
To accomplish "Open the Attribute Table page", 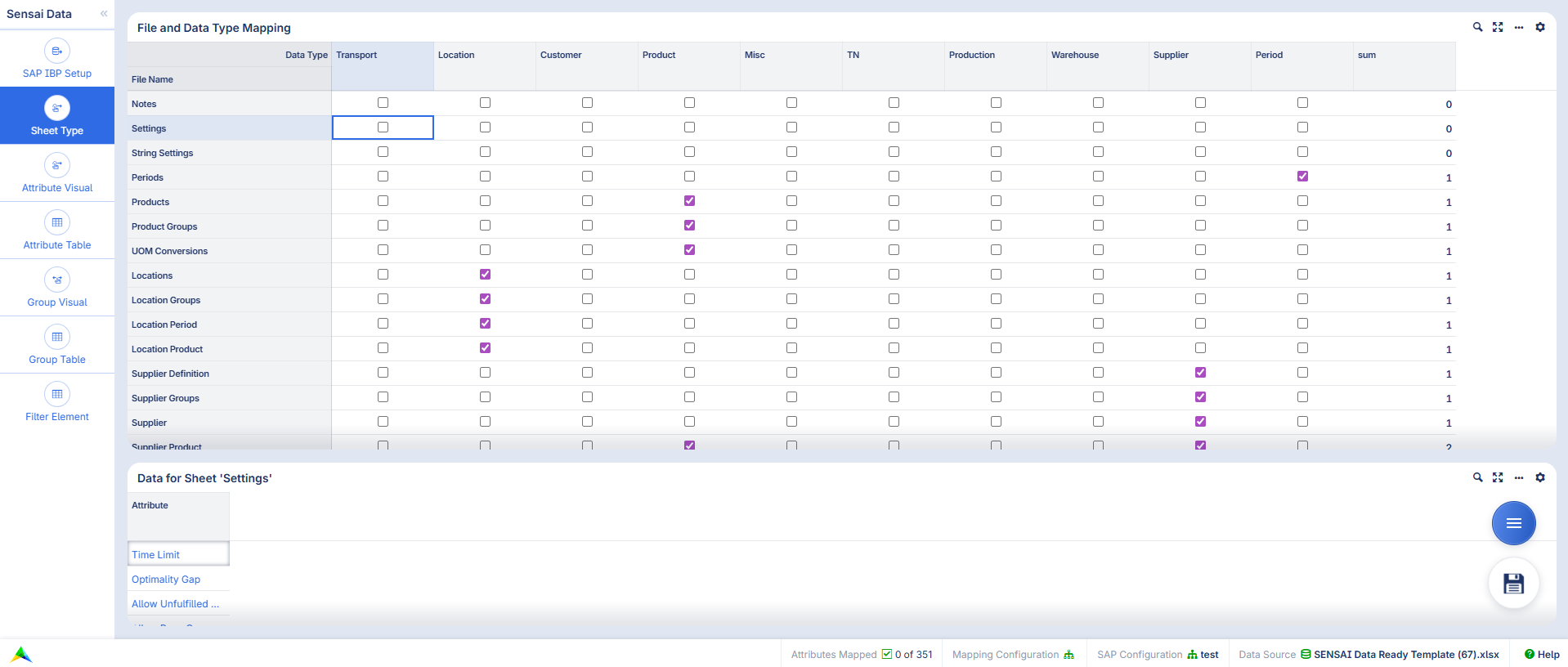I will coord(57,231).
